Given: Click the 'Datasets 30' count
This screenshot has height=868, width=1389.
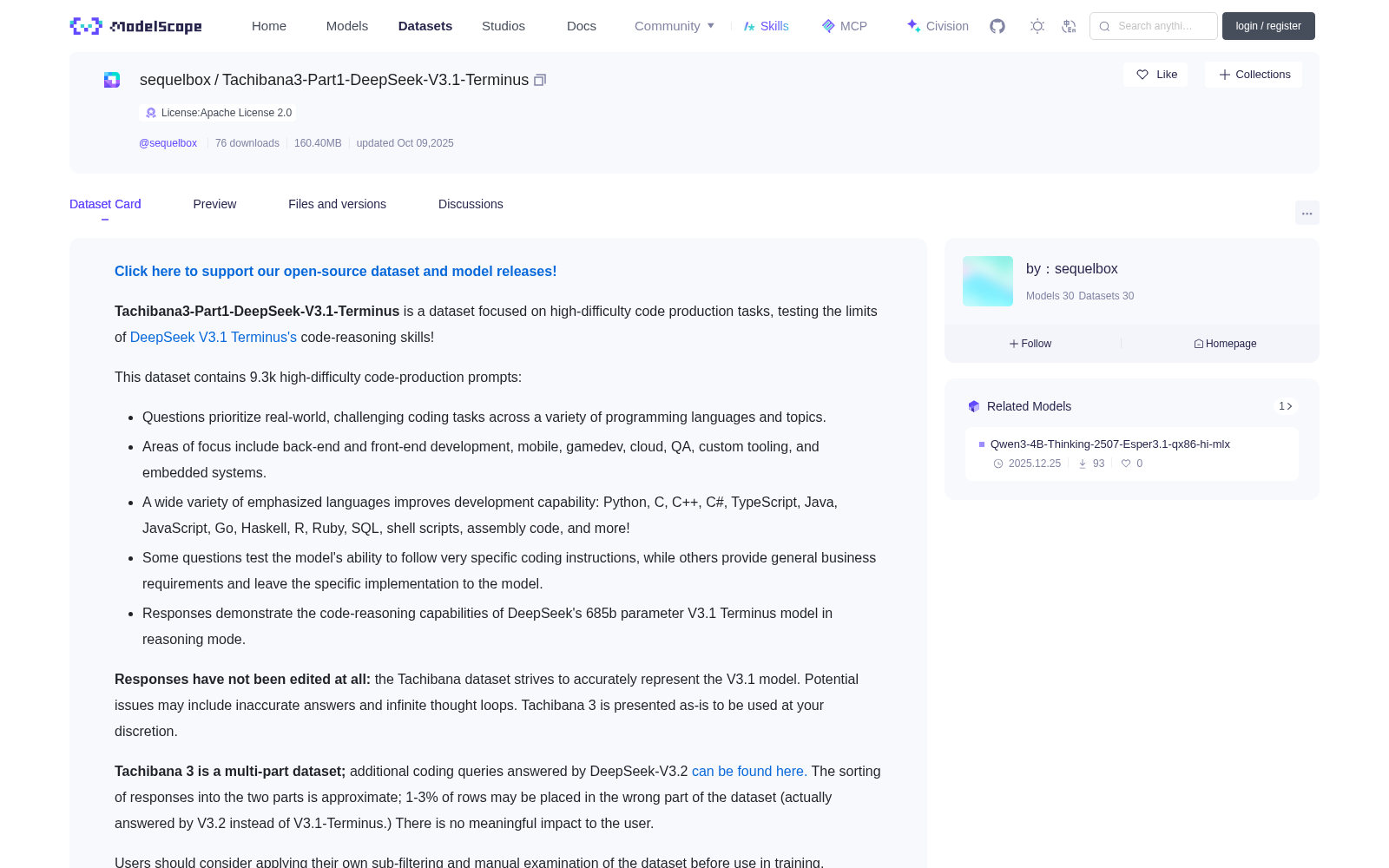Looking at the screenshot, I should click(1106, 296).
